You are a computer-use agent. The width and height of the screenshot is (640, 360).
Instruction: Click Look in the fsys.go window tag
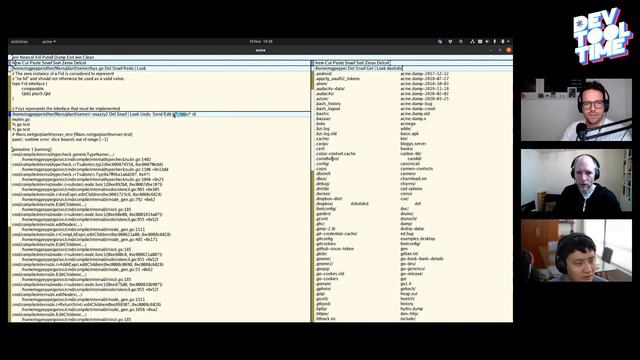tap(141, 68)
